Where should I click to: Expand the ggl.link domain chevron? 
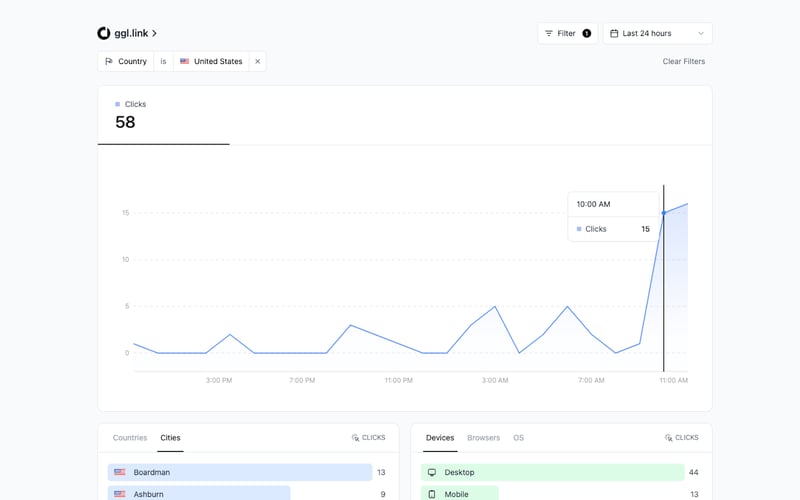pos(155,34)
